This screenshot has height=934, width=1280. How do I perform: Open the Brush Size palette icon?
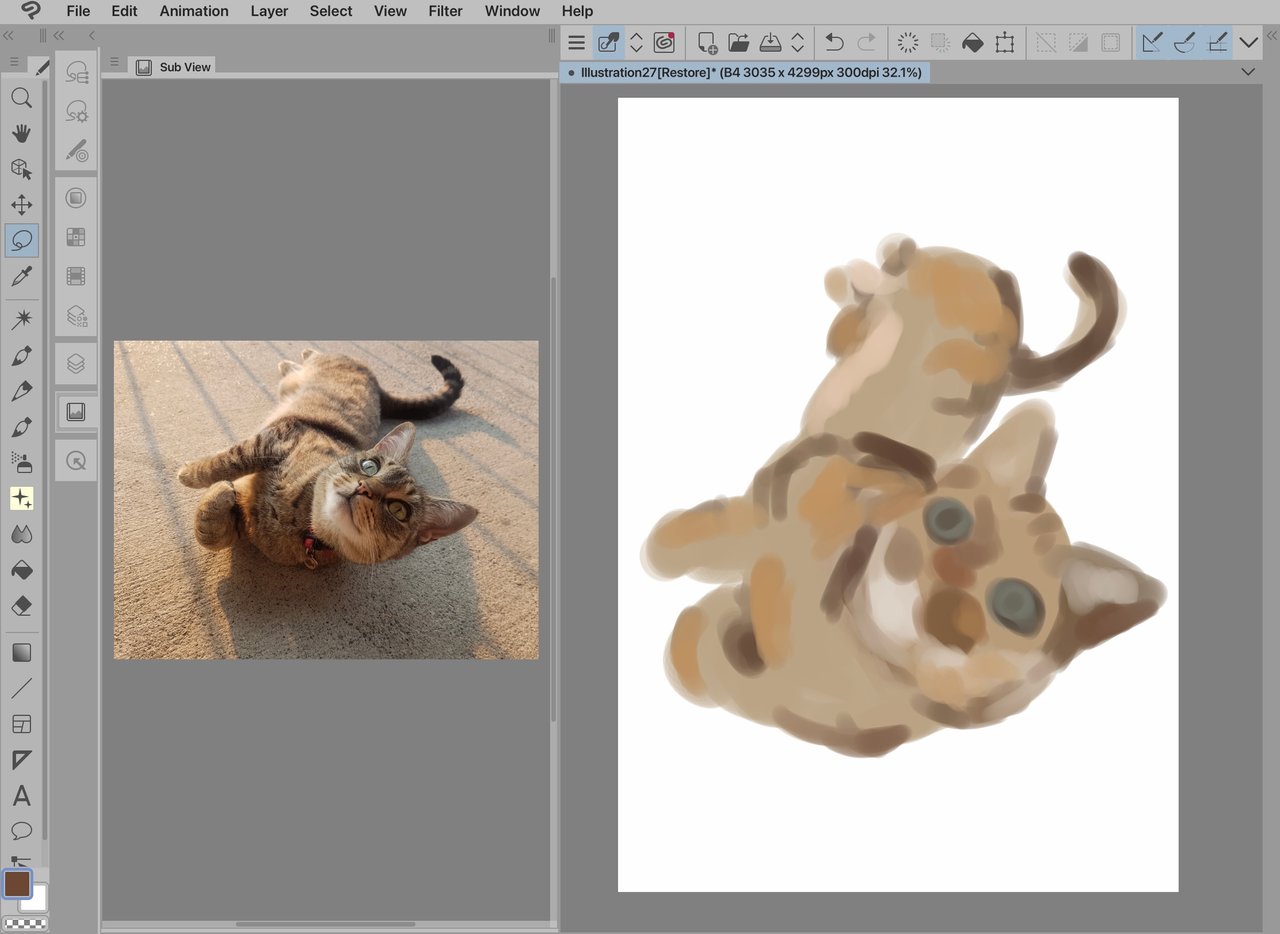(x=76, y=151)
